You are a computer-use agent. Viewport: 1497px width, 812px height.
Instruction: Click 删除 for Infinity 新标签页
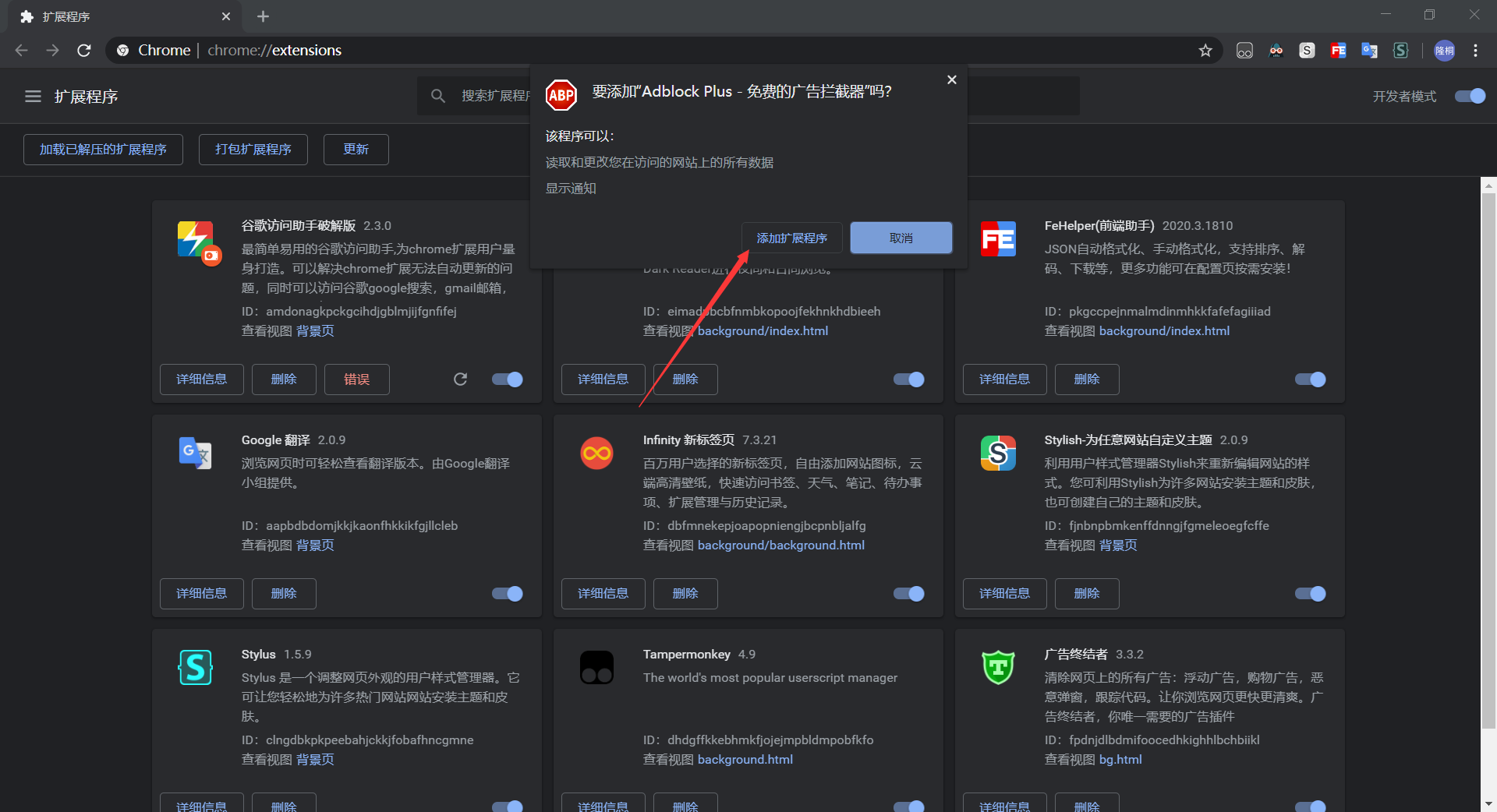(x=685, y=594)
